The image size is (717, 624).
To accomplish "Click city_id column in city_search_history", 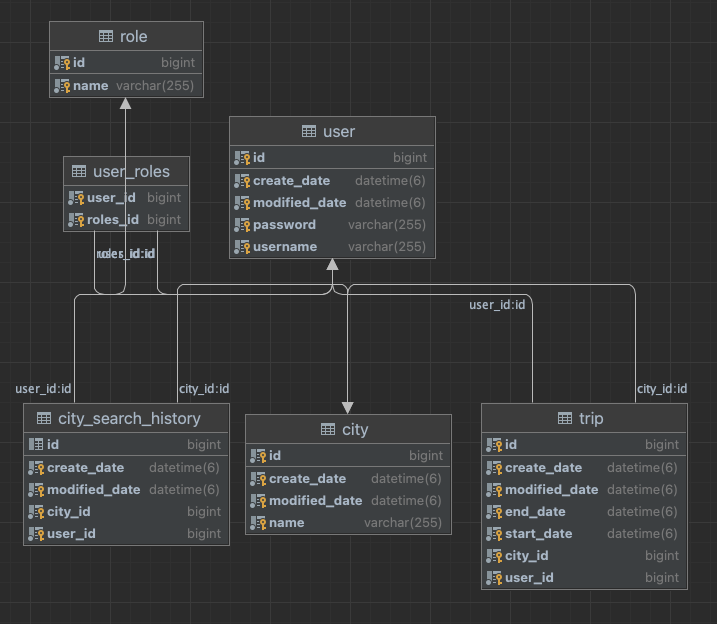I will [x=69, y=512].
